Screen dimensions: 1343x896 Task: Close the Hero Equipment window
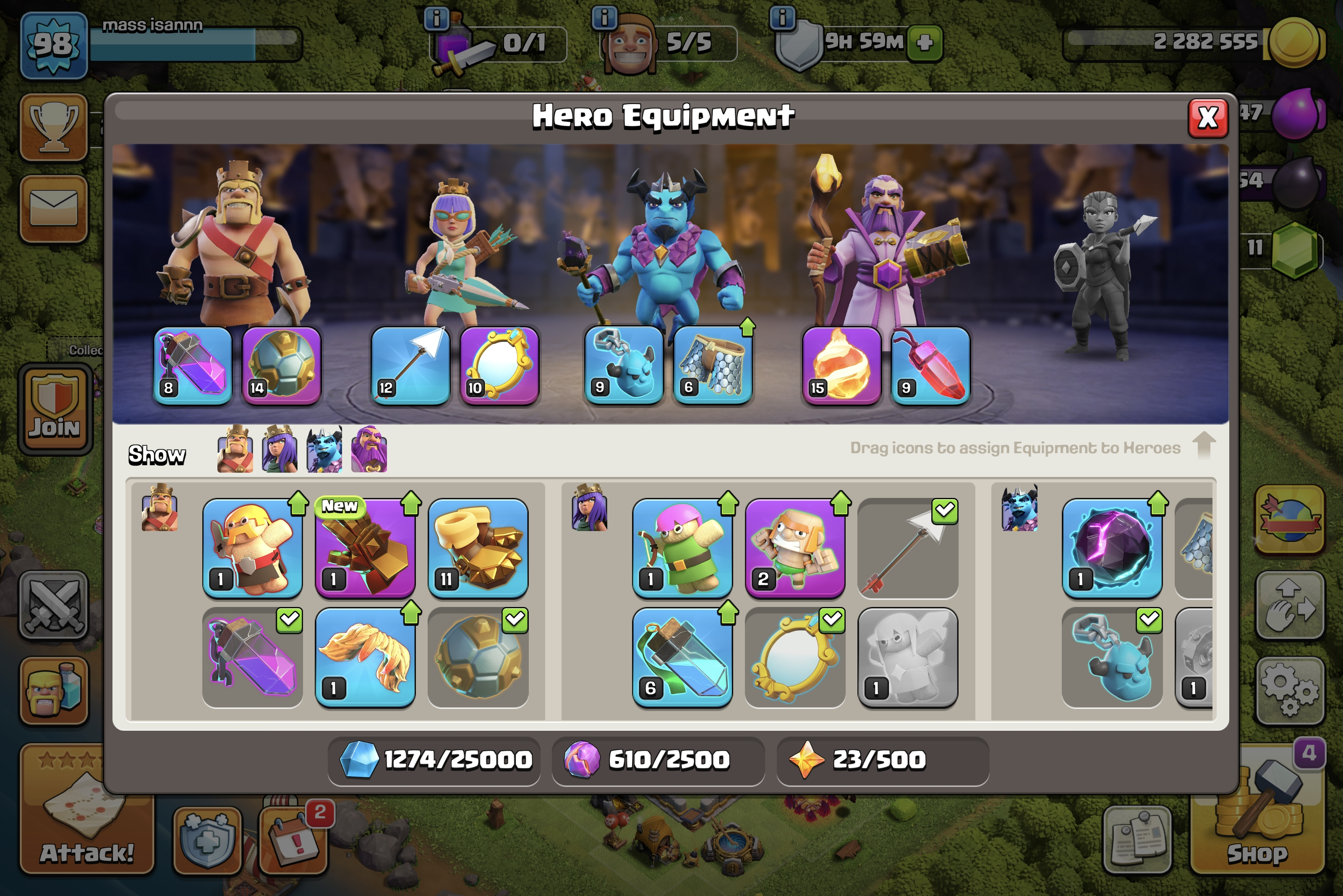point(1207,118)
